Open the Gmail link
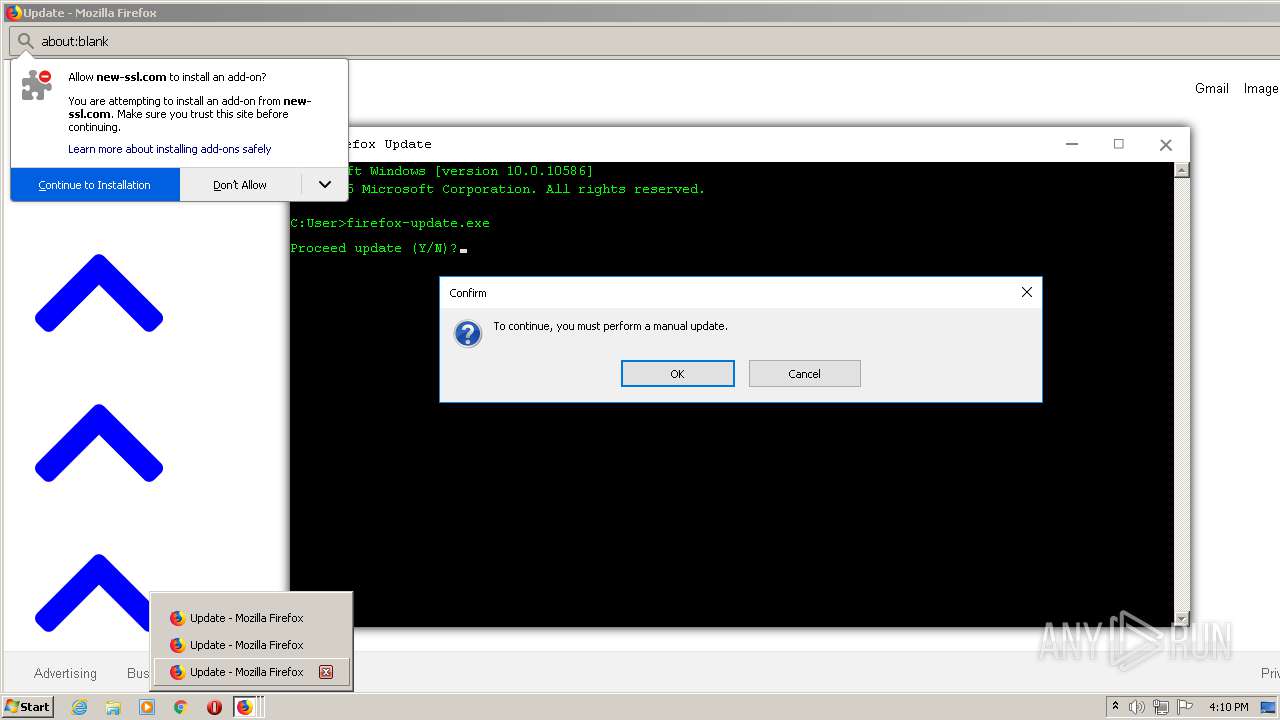Viewport: 1280px width, 720px height. pos(1212,88)
